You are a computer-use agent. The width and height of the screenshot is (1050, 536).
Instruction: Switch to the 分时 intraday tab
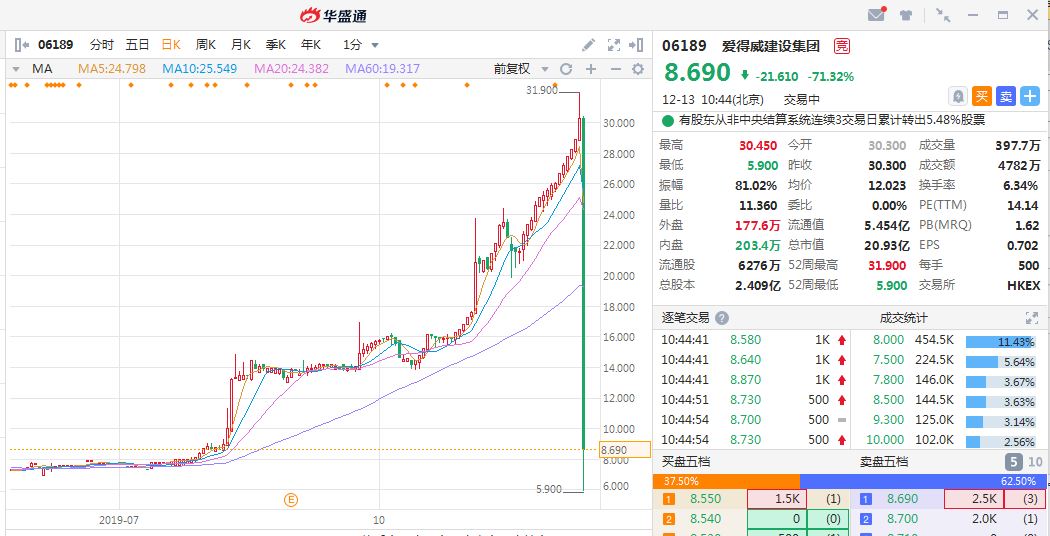(102, 45)
